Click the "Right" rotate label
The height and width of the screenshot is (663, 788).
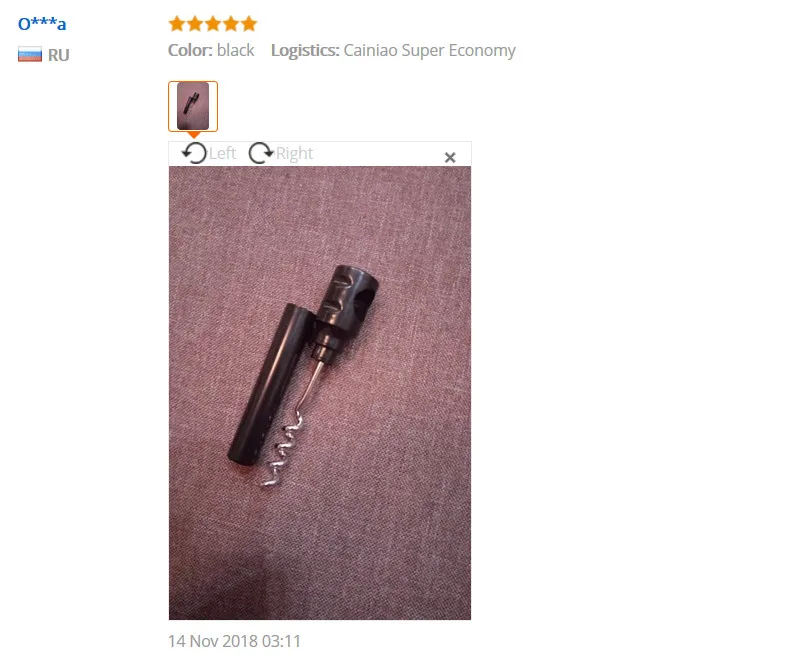click(294, 153)
